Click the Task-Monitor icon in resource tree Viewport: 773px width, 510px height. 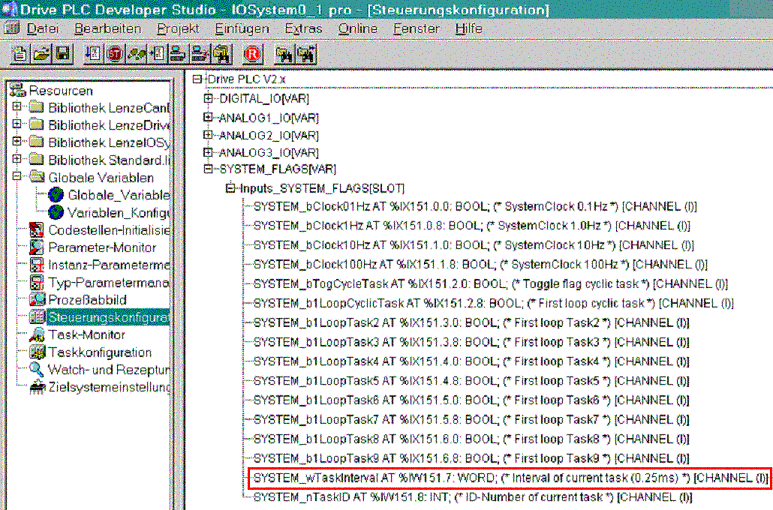[x=36, y=334]
